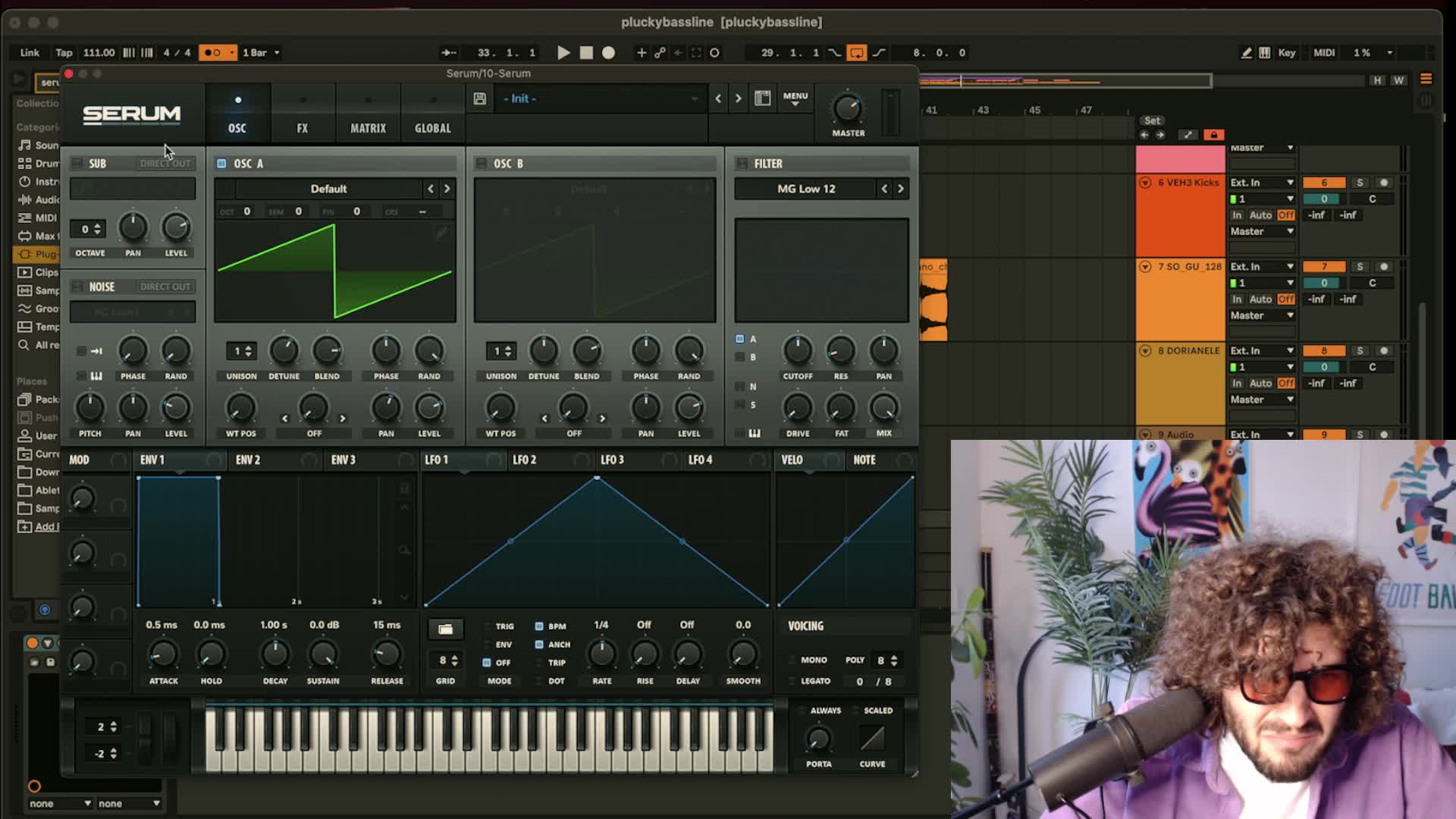Open the Init preset name dropdown
This screenshot has width=1456, height=819.
(599, 99)
